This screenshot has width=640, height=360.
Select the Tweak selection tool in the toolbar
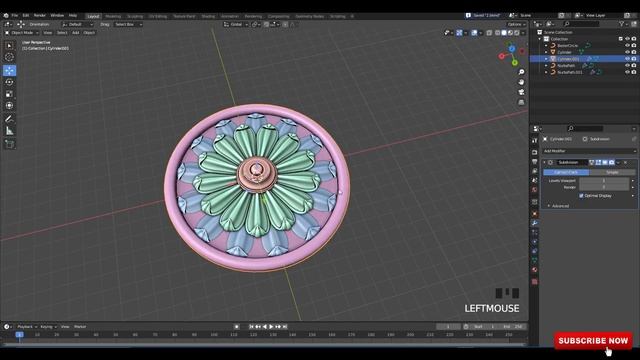tap(9, 46)
